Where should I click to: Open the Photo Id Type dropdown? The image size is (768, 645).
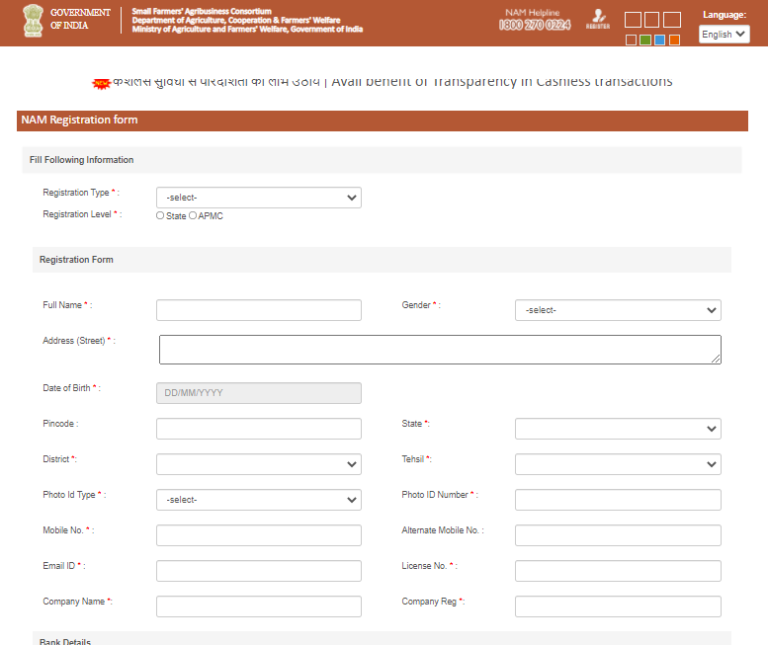point(259,500)
